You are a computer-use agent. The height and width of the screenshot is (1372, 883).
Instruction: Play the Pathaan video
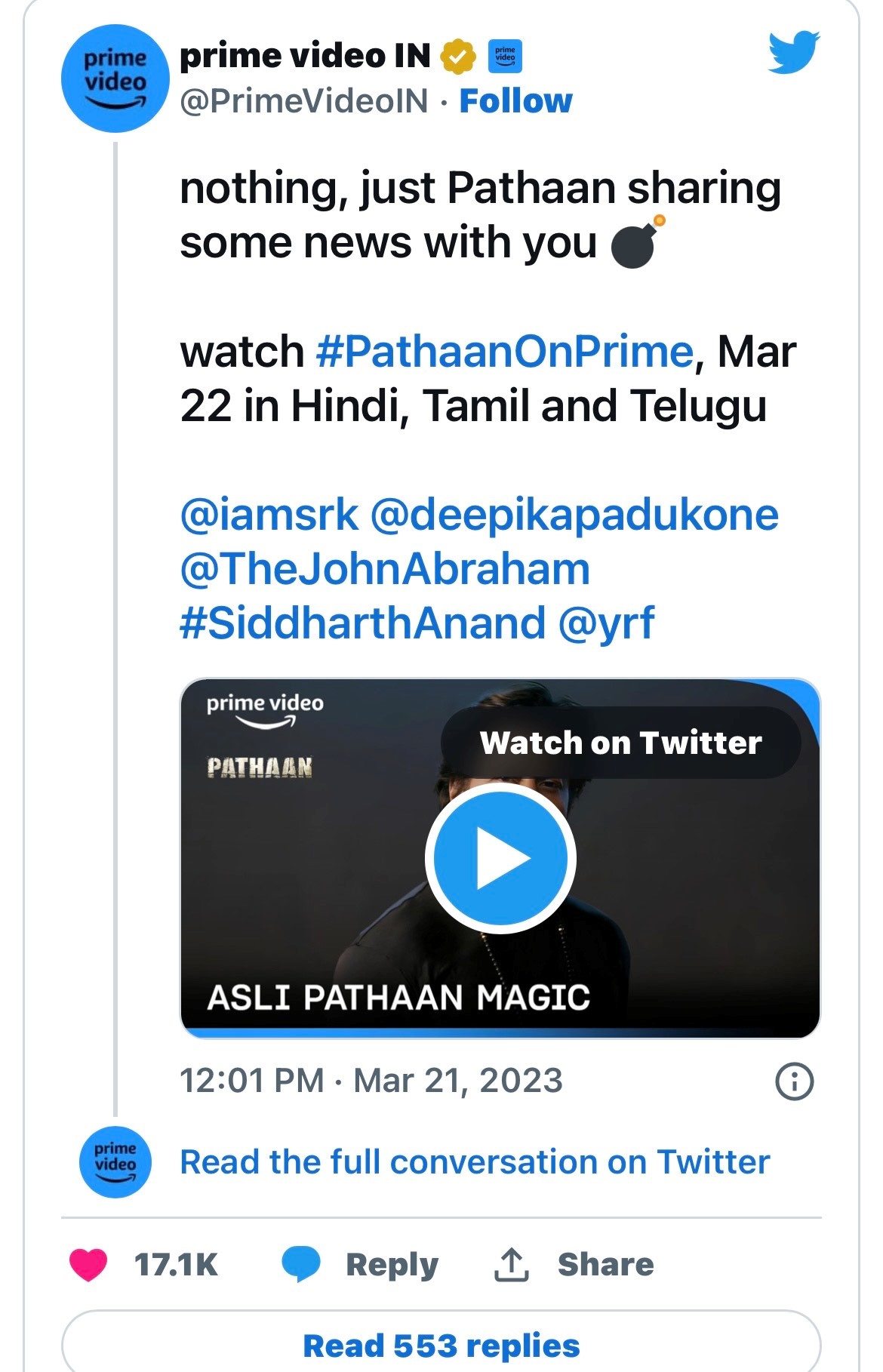tap(500, 859)
